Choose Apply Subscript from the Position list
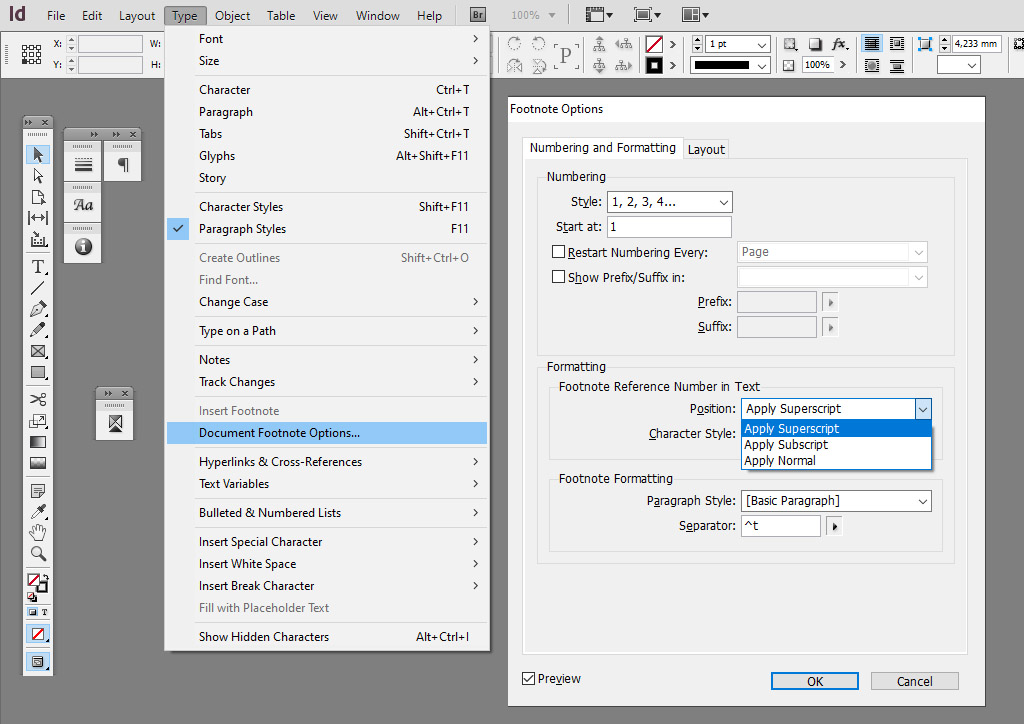This screenshot has height=724, width=1024. 786,445
